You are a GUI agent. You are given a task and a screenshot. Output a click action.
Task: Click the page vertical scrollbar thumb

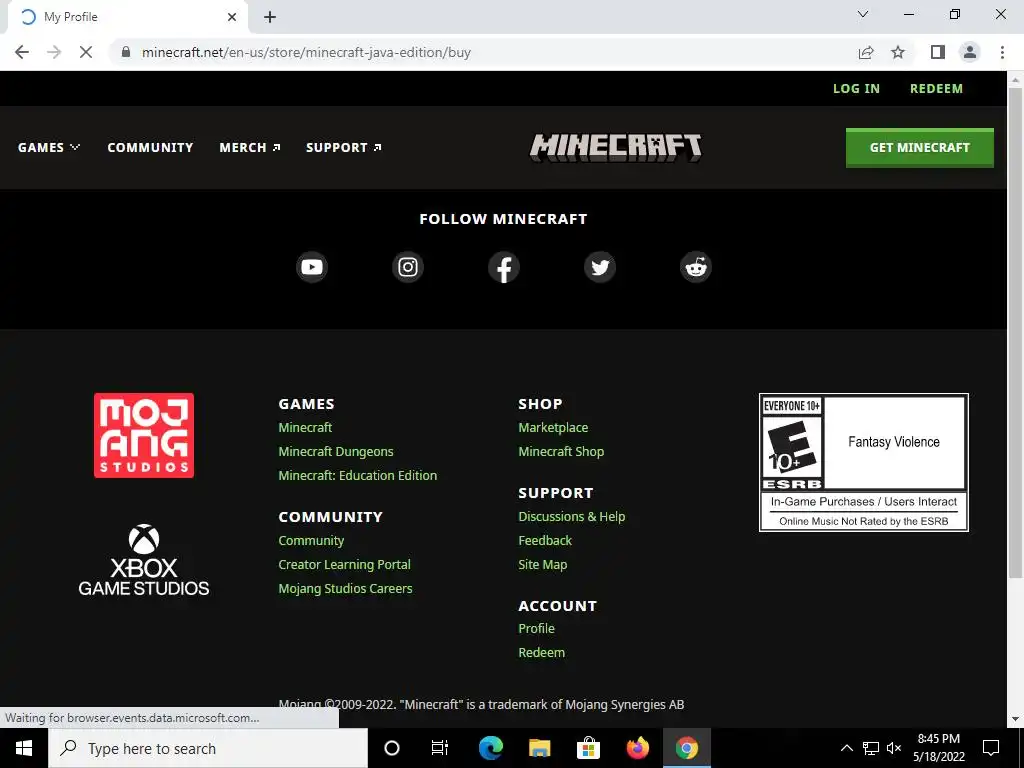pyautogui.click(x=1015, y=333)
